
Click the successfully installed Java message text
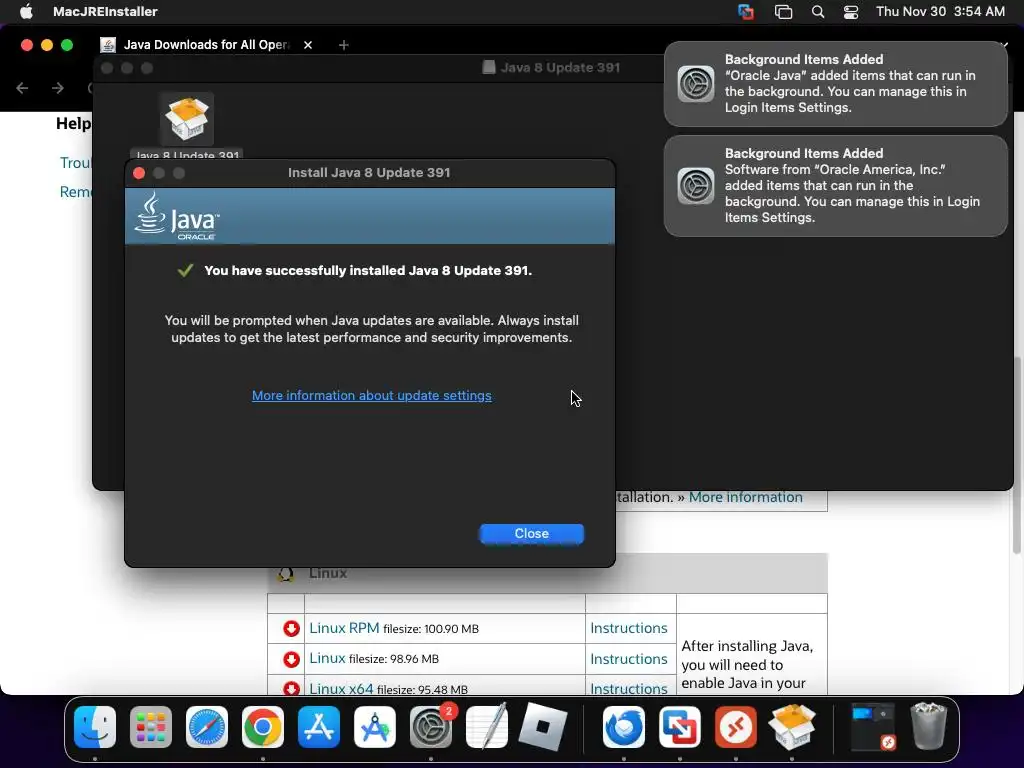tap(368, 270)
